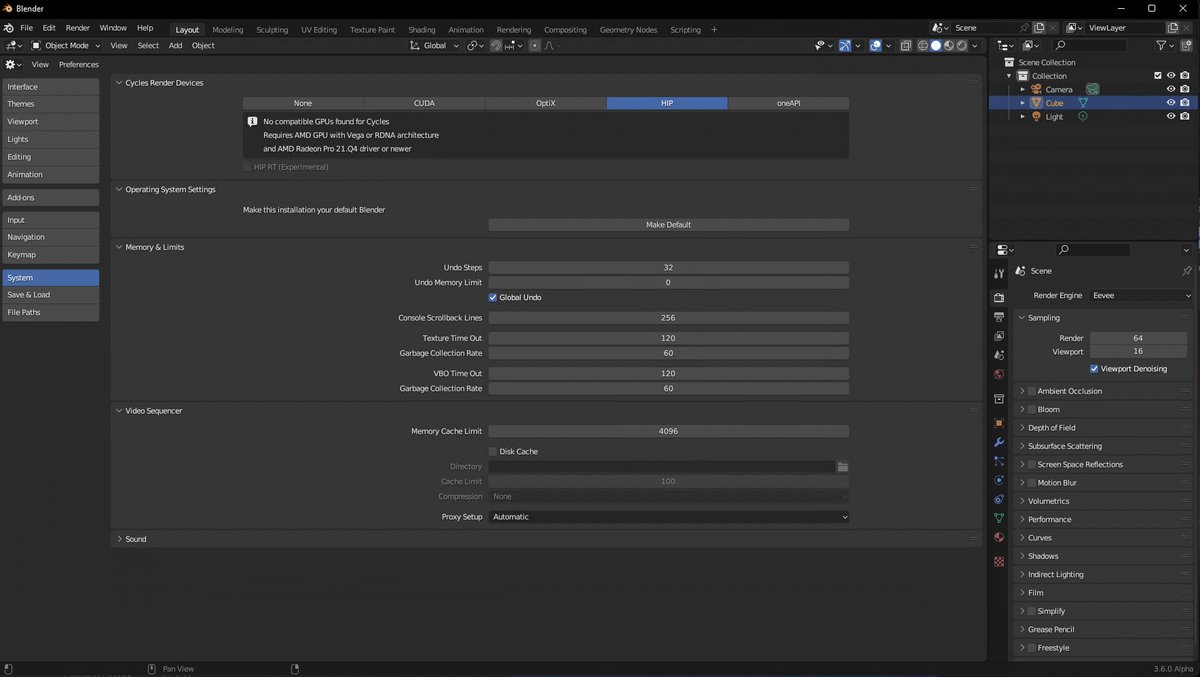Enable Motion Blur checkbox
Viewport: 1200px width, 677px height.
(1031, 483)
